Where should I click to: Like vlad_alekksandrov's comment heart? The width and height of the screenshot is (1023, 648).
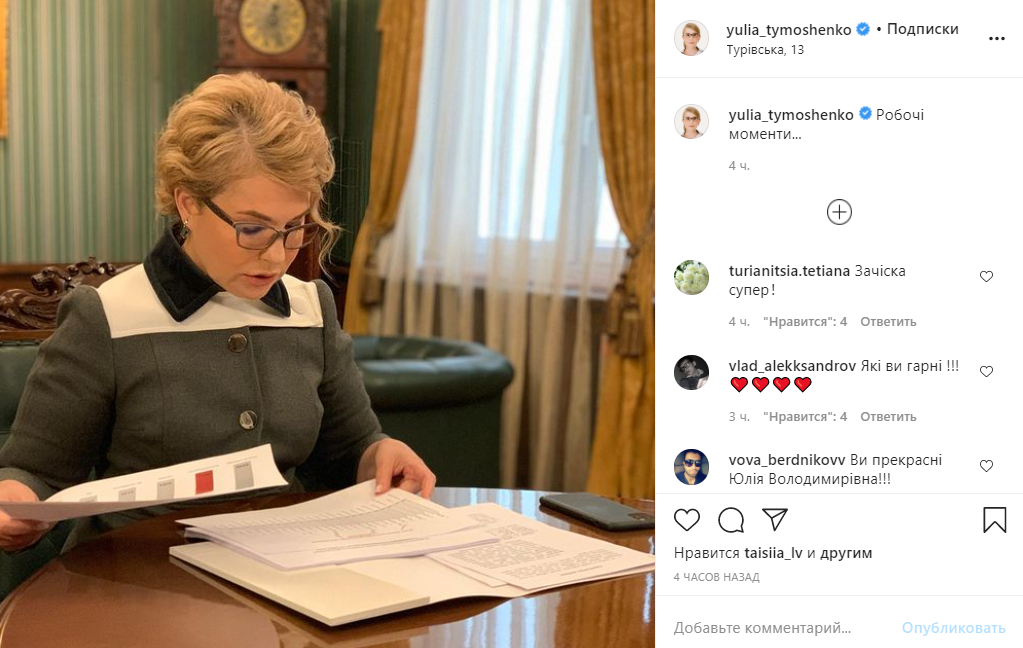tap(986, 371)
